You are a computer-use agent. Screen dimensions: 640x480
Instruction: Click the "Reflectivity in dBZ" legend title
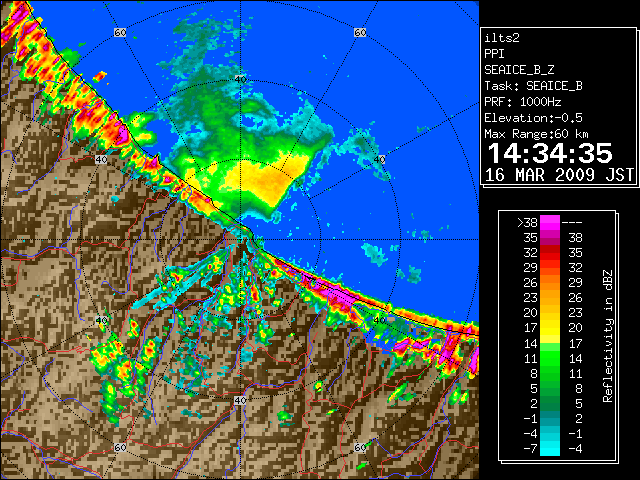[x=607, y=336]
